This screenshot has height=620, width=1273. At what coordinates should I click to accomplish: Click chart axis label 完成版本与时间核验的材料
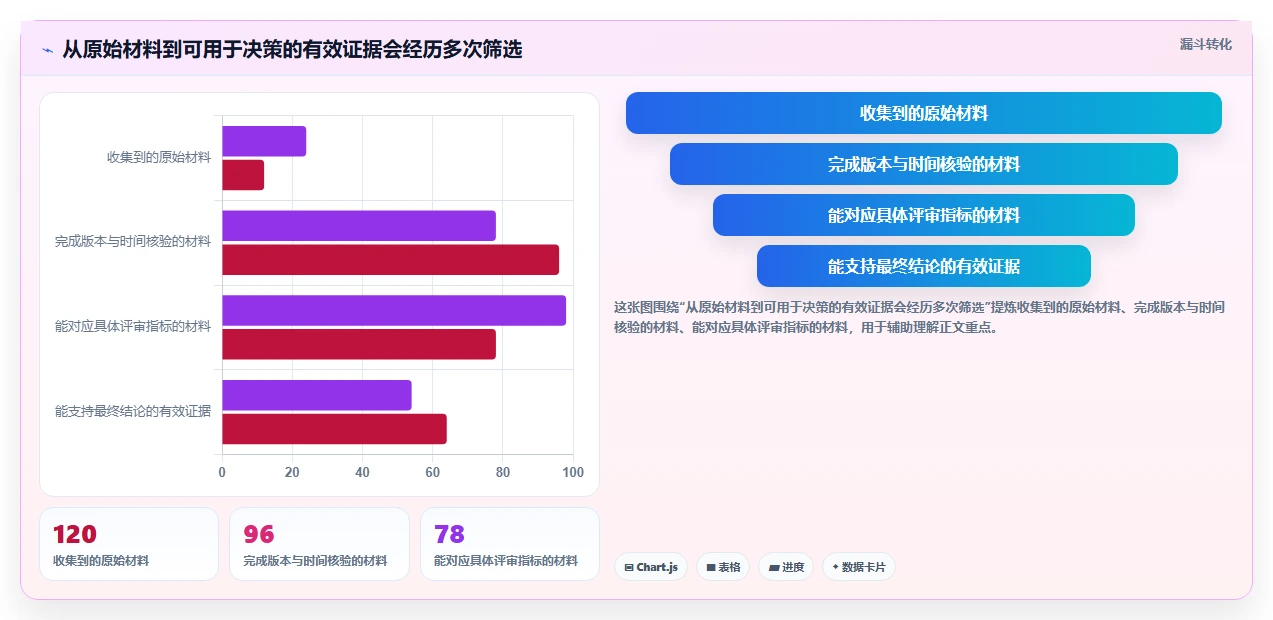point(133,242)
